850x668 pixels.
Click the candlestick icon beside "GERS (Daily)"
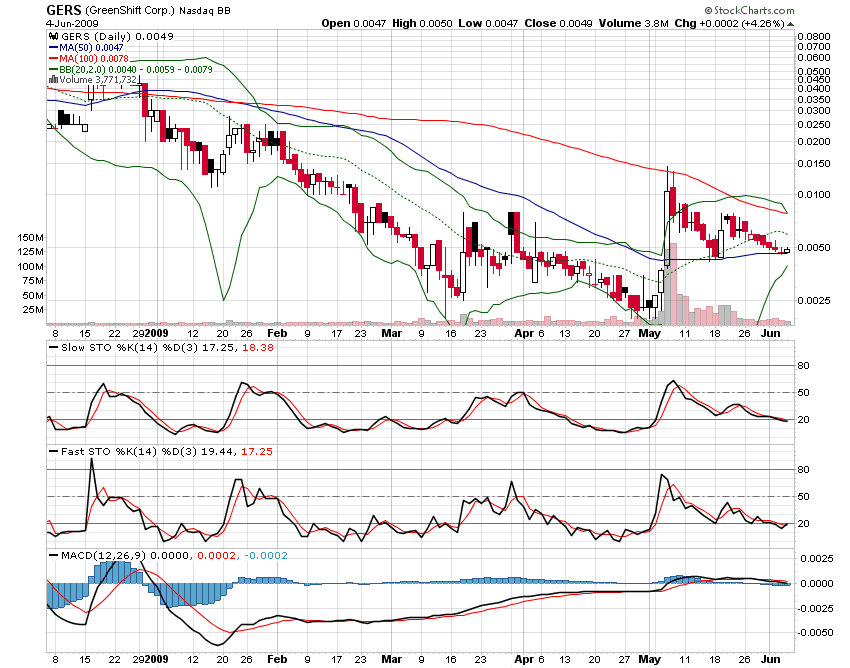tap(53, 36)
